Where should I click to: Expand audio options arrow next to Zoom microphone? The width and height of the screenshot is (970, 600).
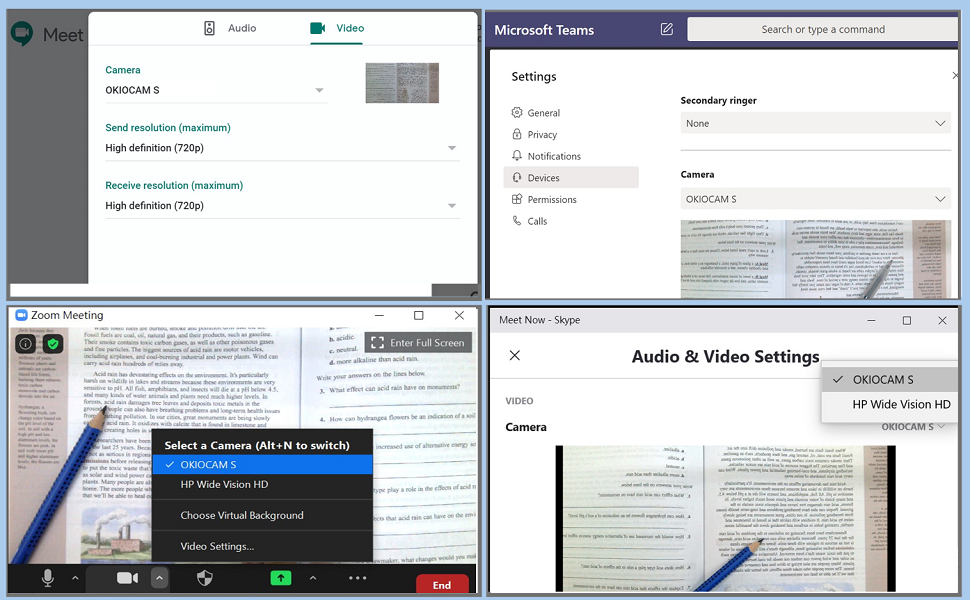click(75, 578)
